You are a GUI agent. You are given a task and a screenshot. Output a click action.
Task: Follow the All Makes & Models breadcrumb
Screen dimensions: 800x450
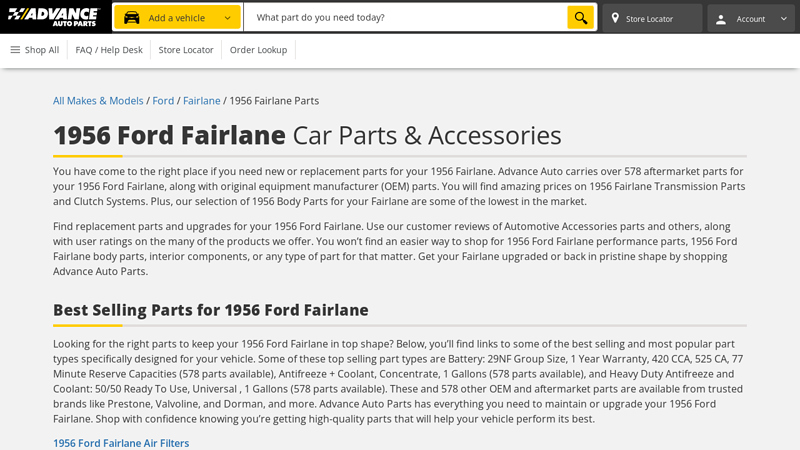point(98,101)
